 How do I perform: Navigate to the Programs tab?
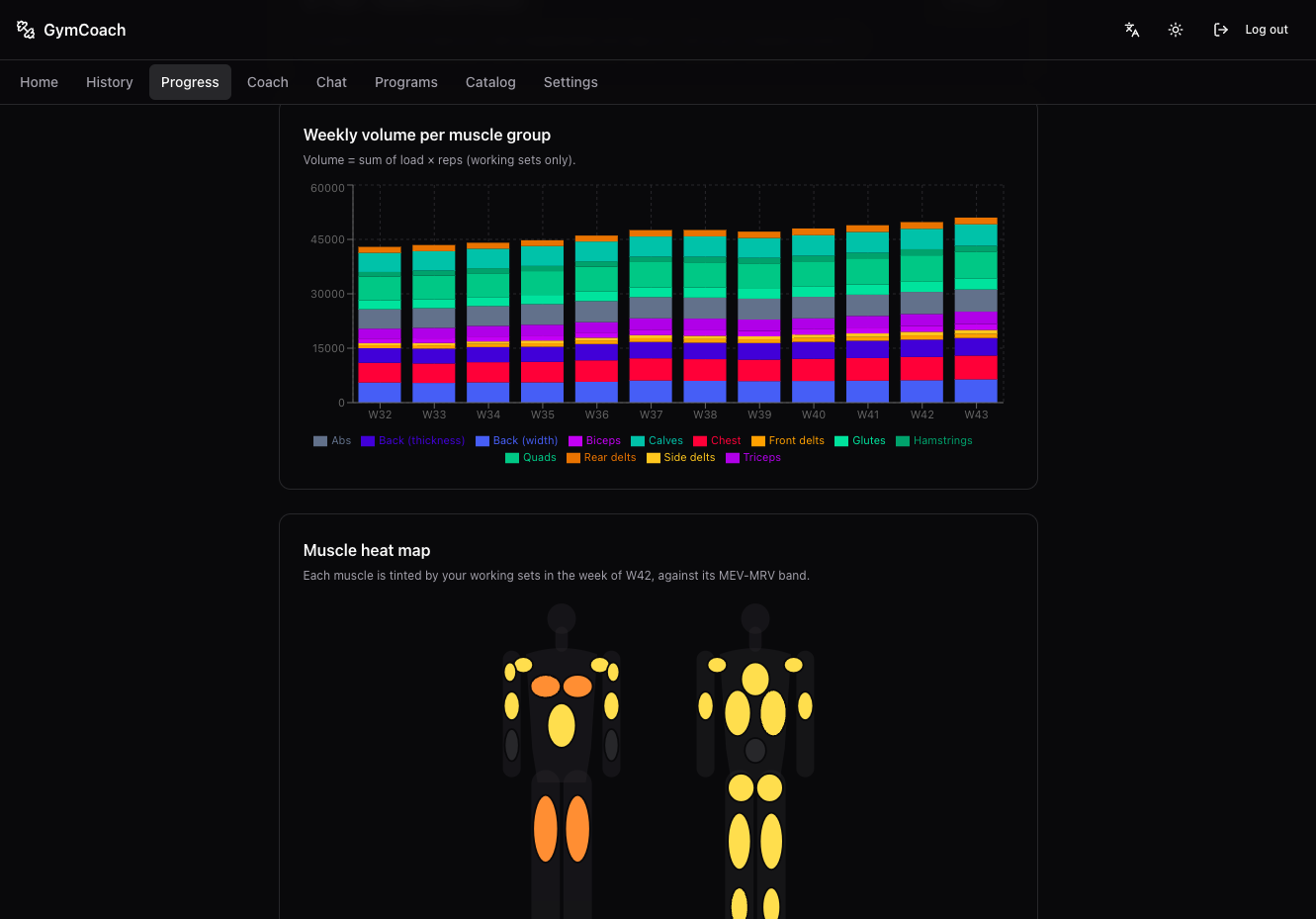406,82
